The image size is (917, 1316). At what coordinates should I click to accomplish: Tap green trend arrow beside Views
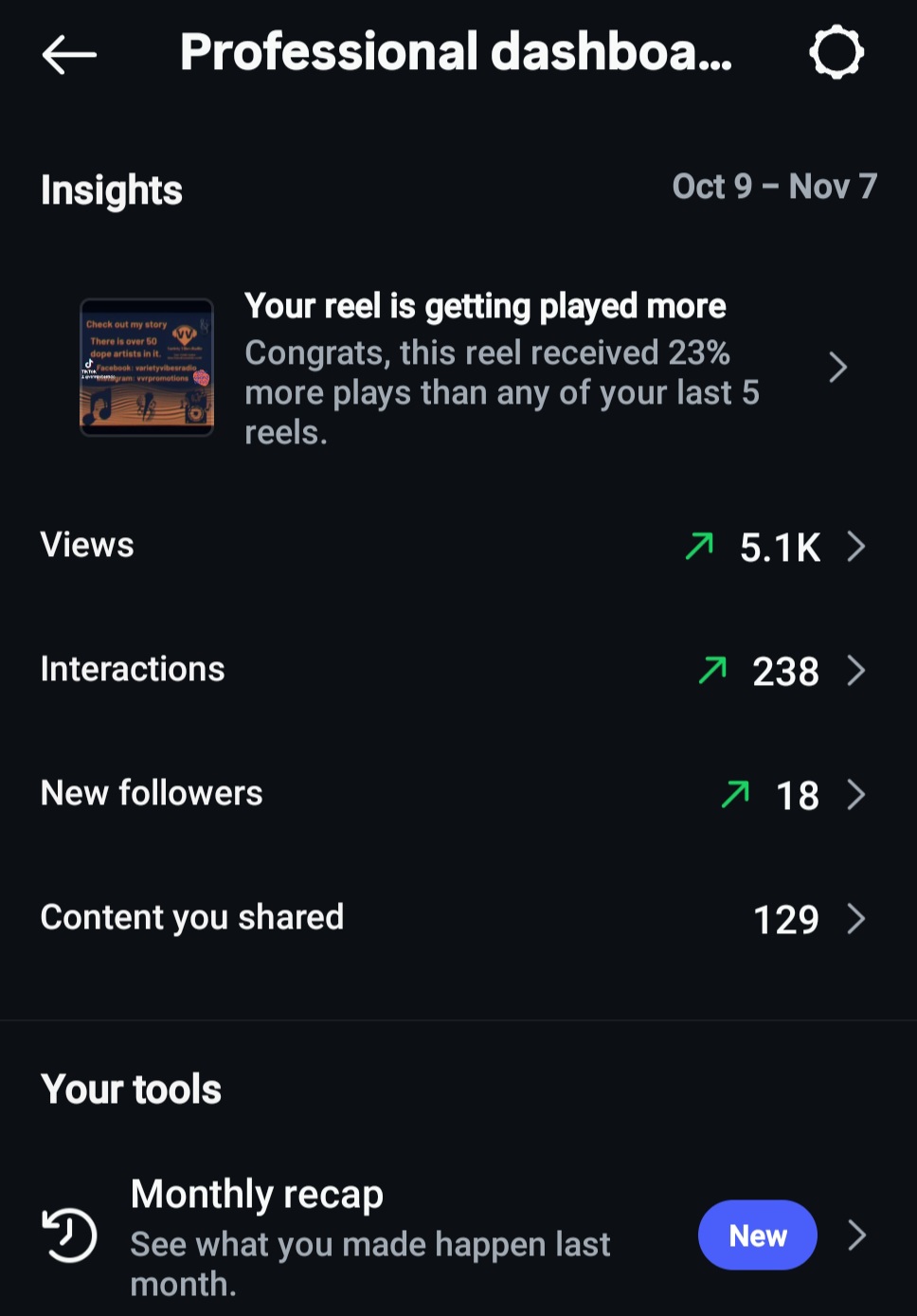coord(699,546)
